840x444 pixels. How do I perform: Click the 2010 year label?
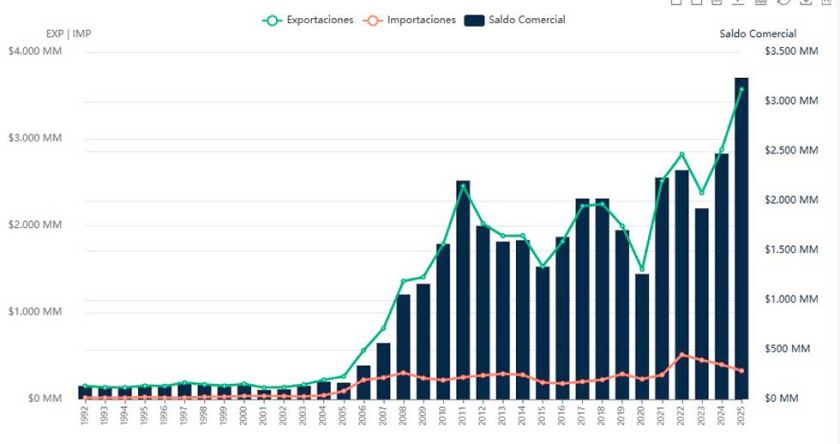tap(442, 415)
